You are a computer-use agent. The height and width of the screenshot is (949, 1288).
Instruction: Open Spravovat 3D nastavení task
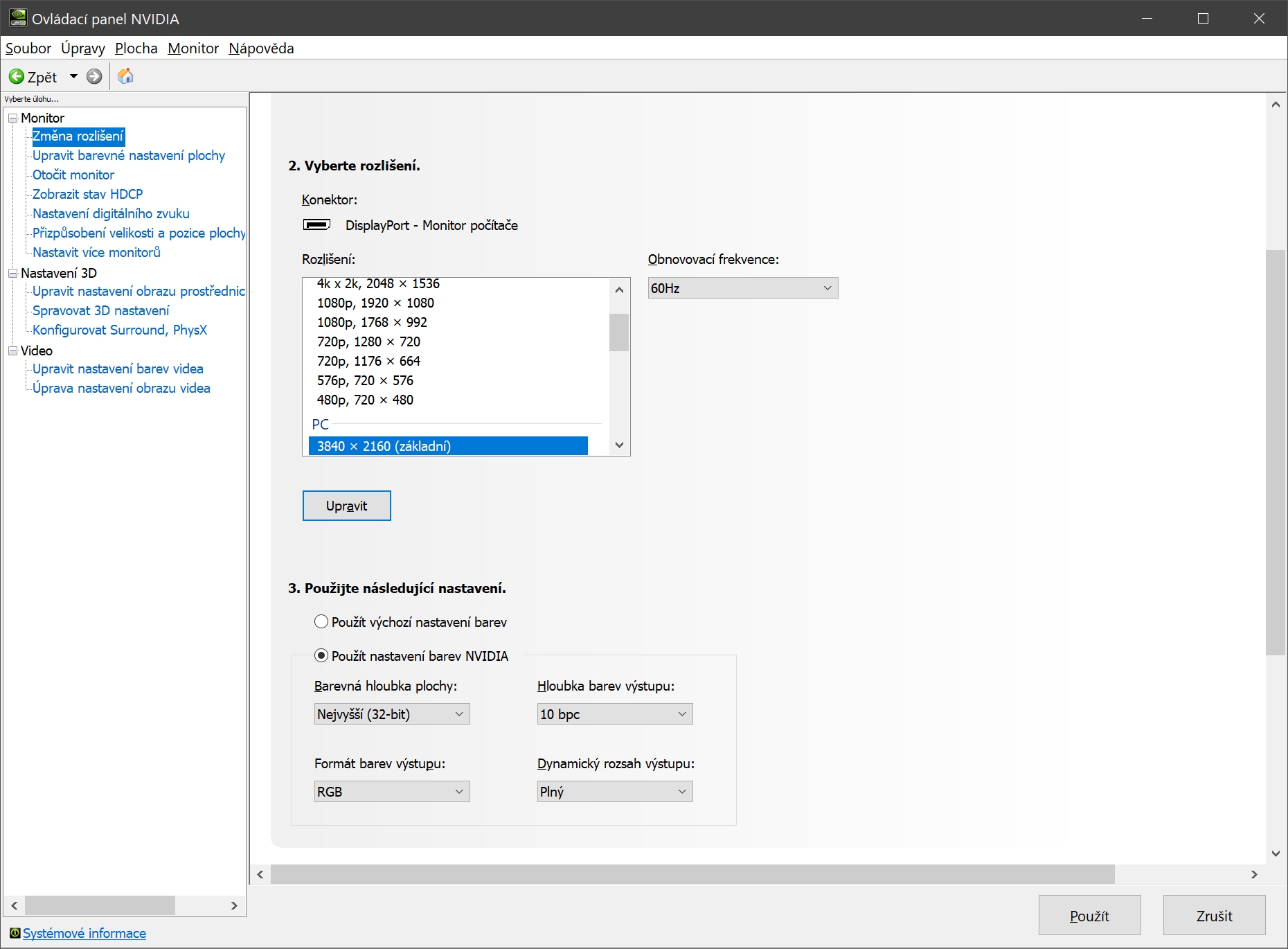point(101,310)
